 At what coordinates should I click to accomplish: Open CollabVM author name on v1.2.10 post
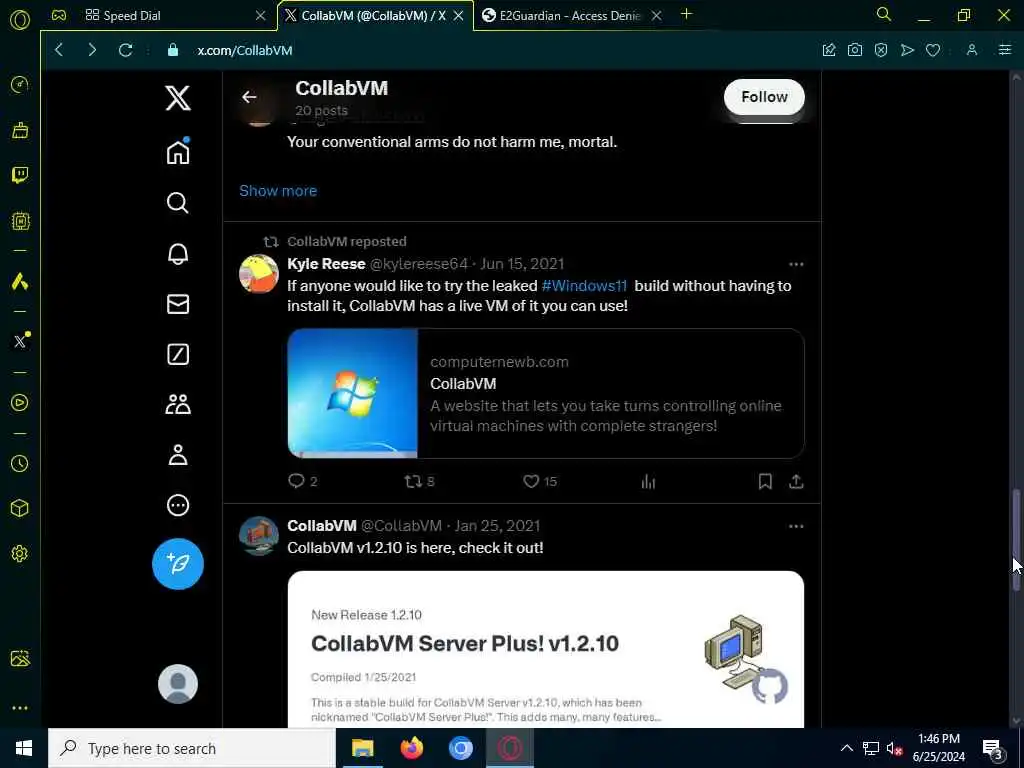point(322,526)
